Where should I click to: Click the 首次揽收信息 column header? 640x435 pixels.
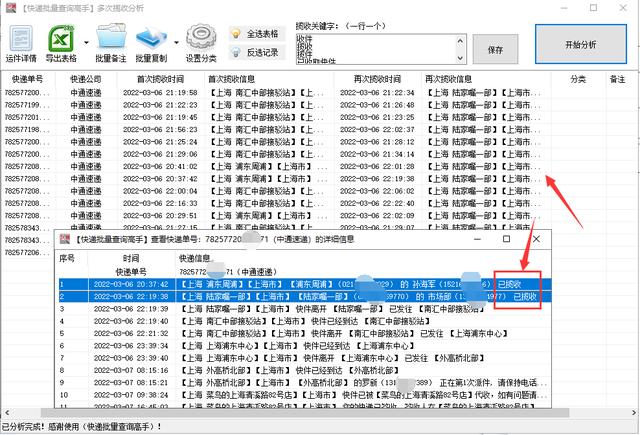tap(269, 79)
